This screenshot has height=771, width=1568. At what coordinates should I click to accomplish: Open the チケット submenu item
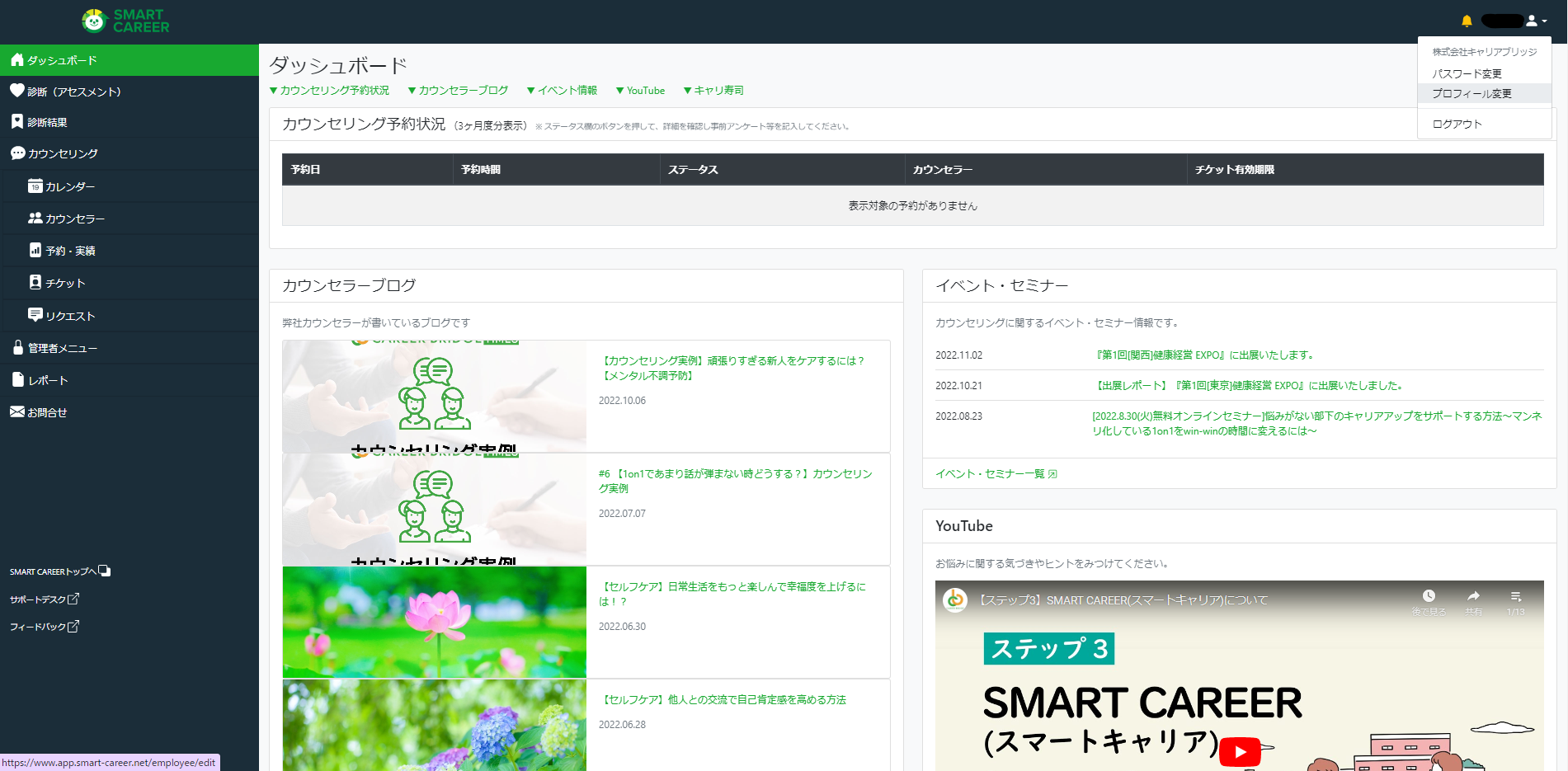[x=129, y=283]
